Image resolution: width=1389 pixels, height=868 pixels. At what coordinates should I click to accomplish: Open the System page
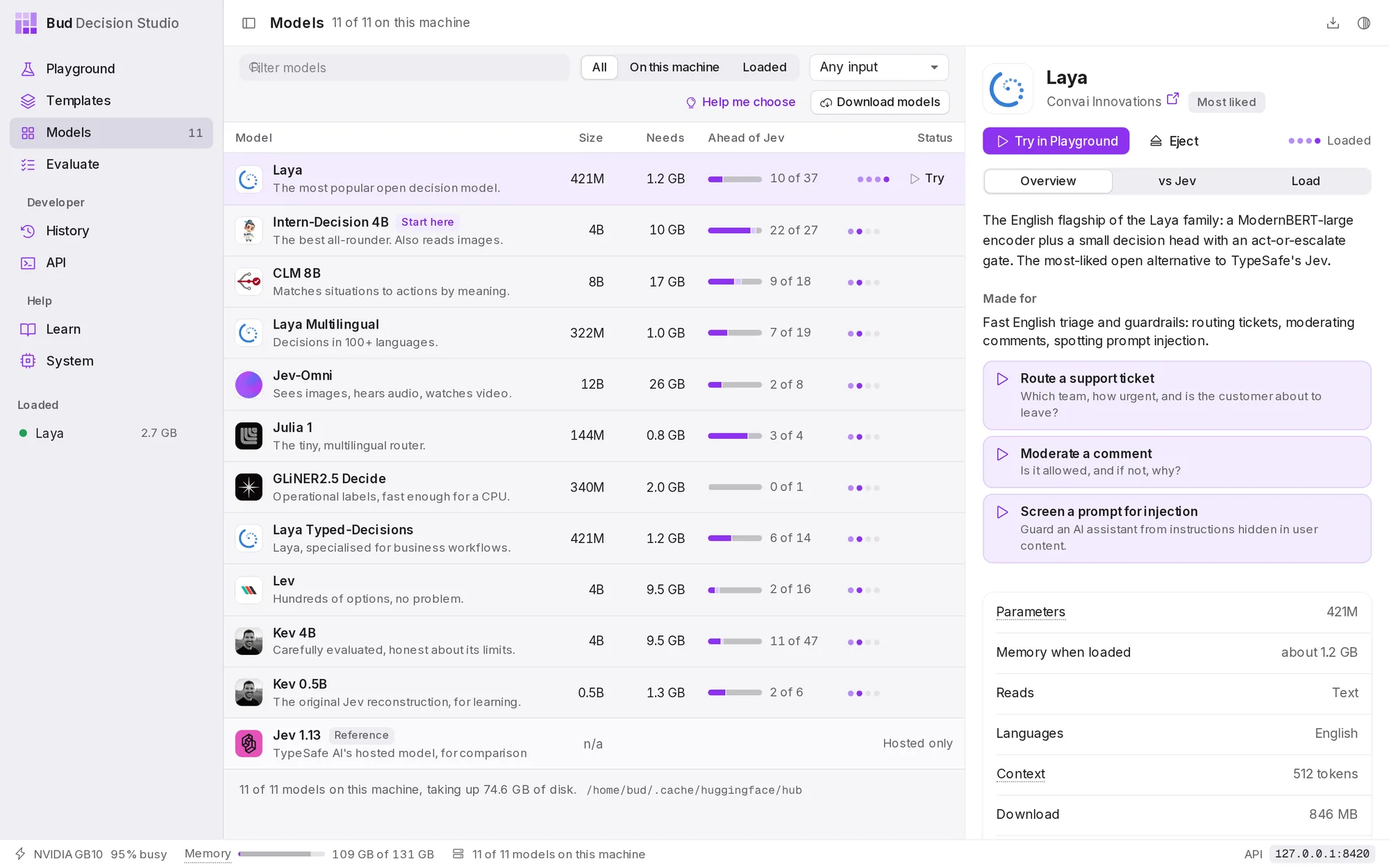111,361
